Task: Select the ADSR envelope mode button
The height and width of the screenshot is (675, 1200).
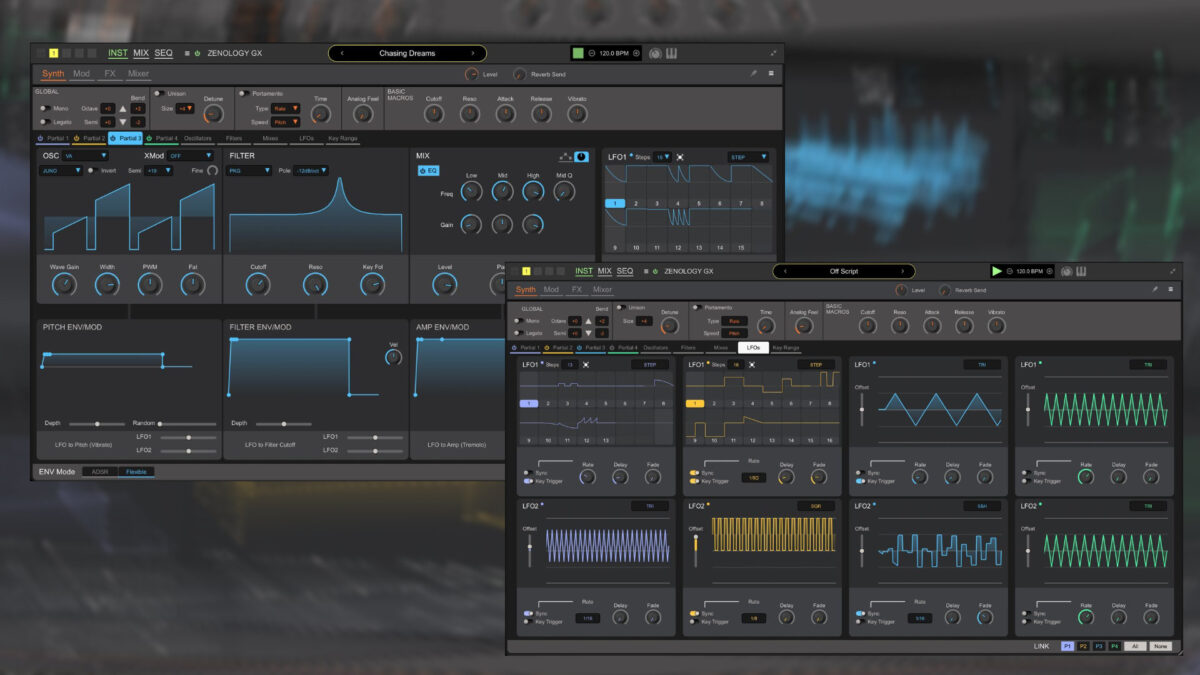Action: (100, 471)
